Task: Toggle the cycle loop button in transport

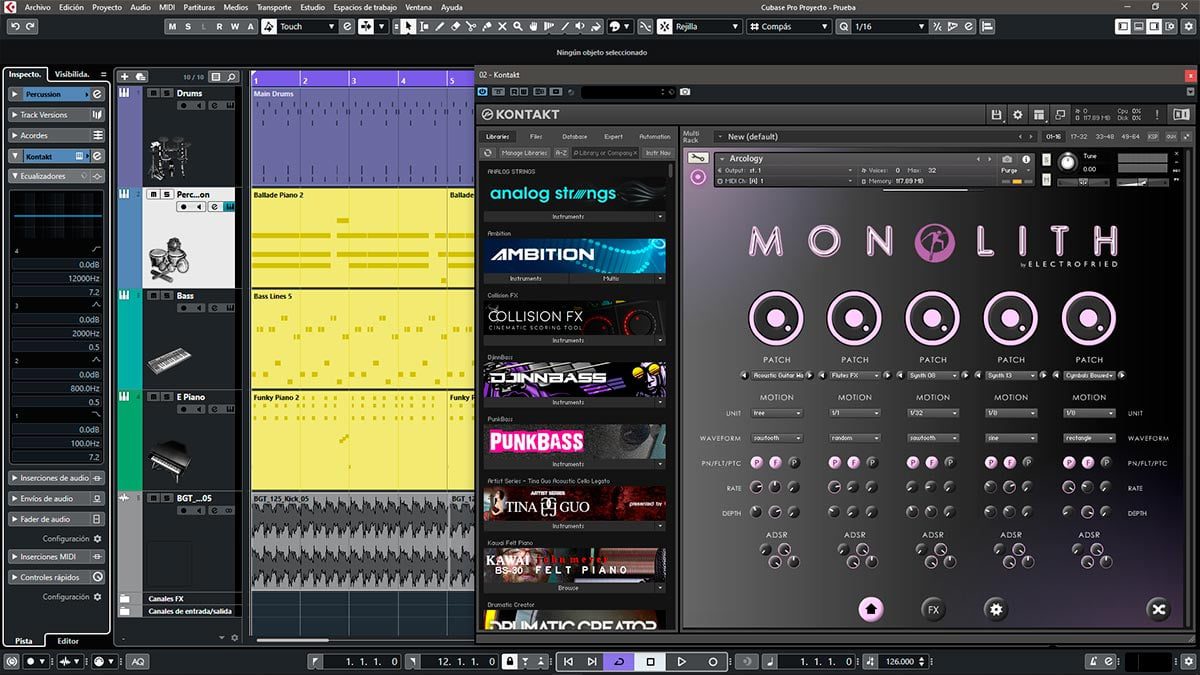Action: [620, 662]
